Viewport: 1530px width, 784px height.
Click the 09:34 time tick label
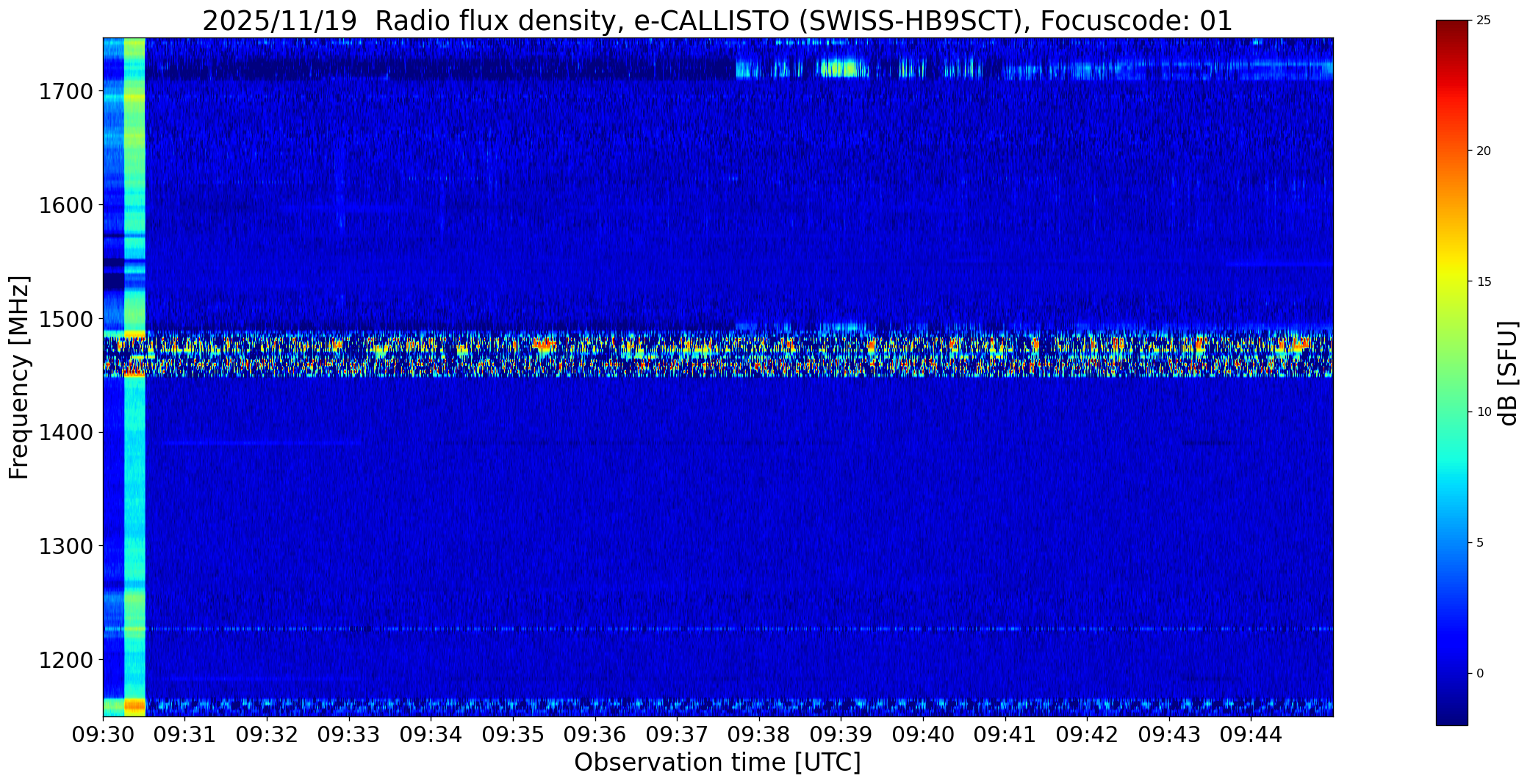(x=431, y=735)
